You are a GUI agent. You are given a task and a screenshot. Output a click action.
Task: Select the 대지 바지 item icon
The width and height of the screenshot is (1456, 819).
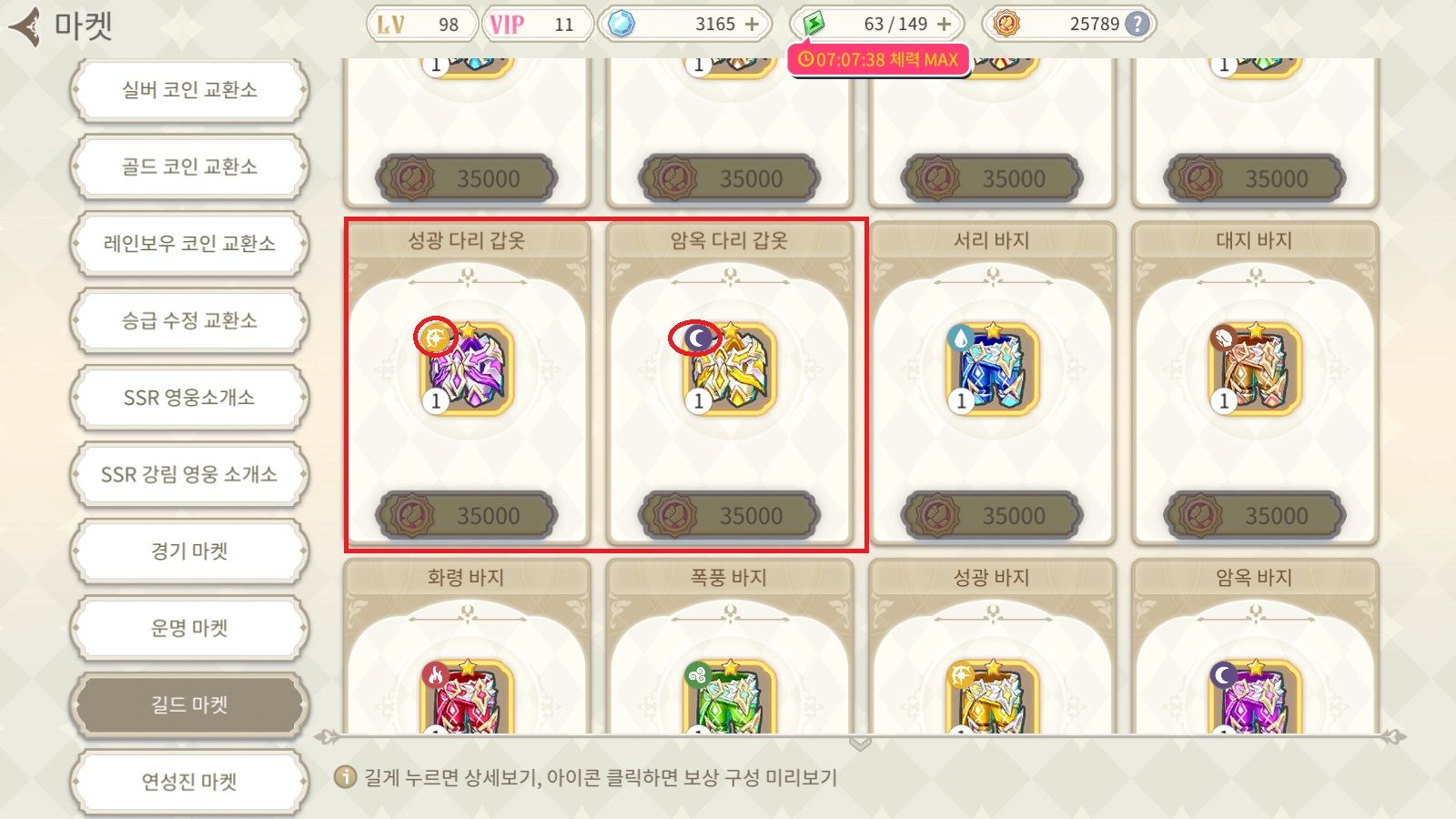click(x=1255, y=369)
